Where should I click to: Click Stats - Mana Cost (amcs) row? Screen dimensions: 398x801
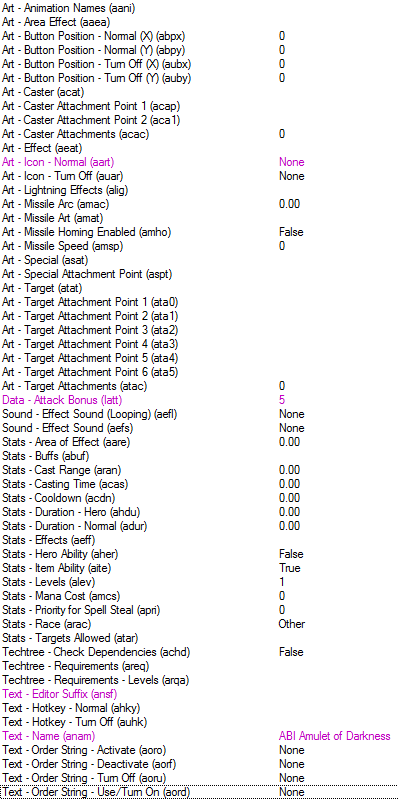point(199,596)
